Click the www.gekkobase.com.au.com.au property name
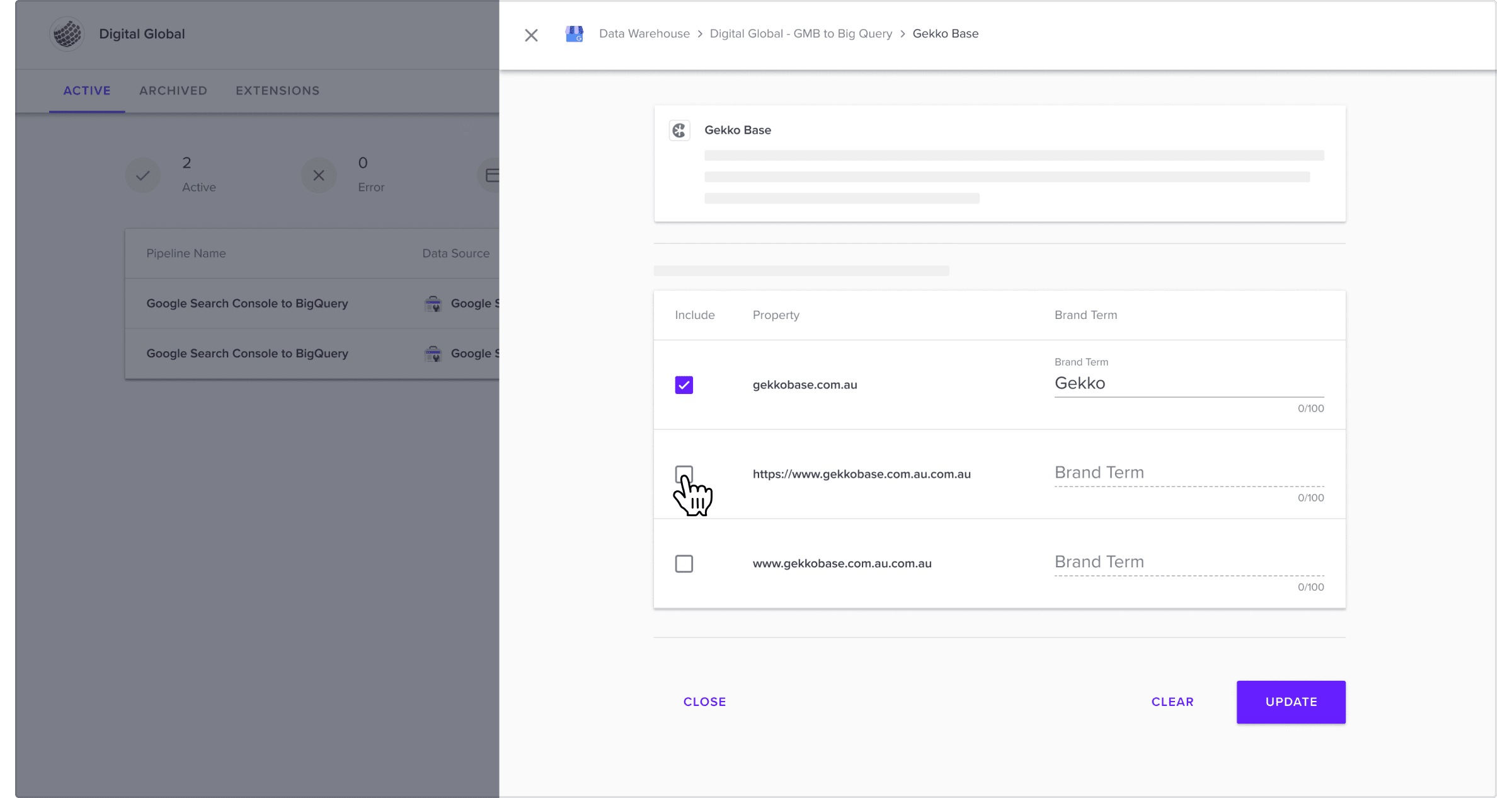Image resolution: width=1512 pixels, height=798 pixels. coord(842,564)
